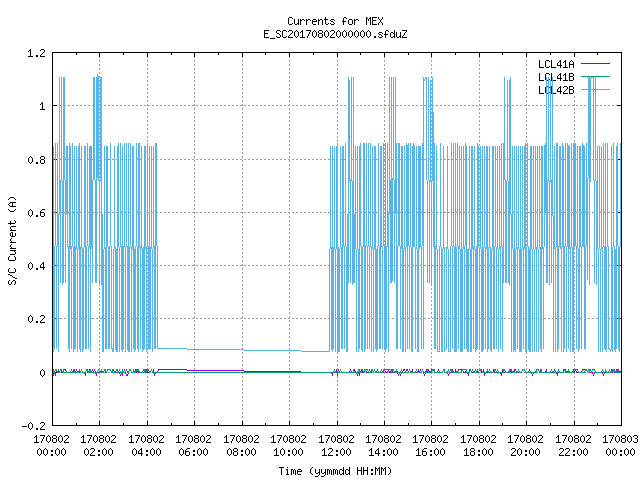The width and height of the screenshot is (640, 480).
Task: Click the y-axis tick value 0
Action: click(42, 373)
